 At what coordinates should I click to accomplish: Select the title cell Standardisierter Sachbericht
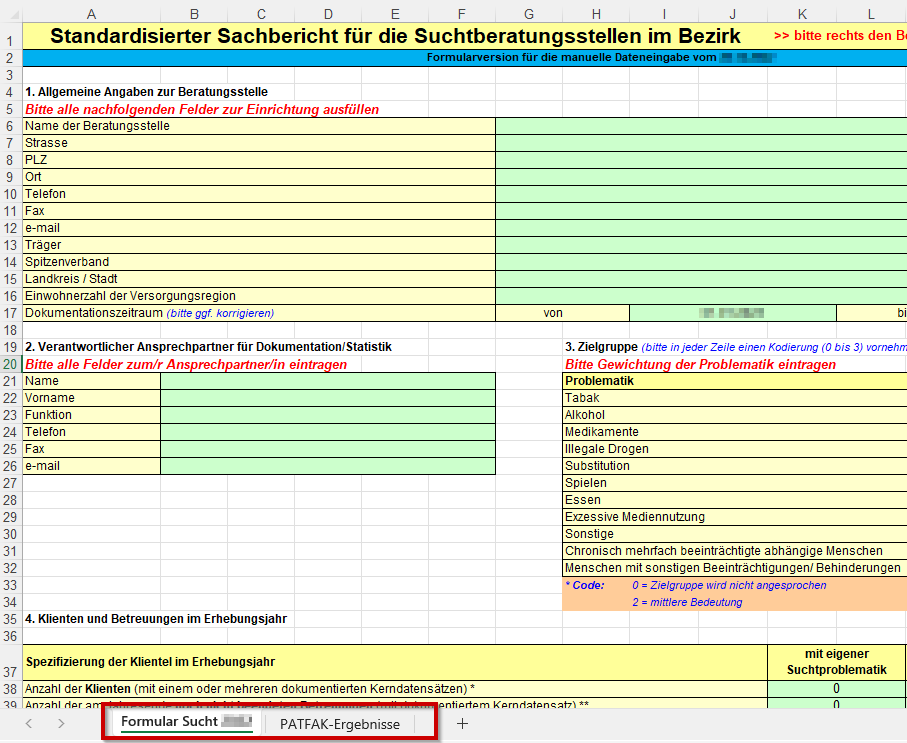point(395,36)
